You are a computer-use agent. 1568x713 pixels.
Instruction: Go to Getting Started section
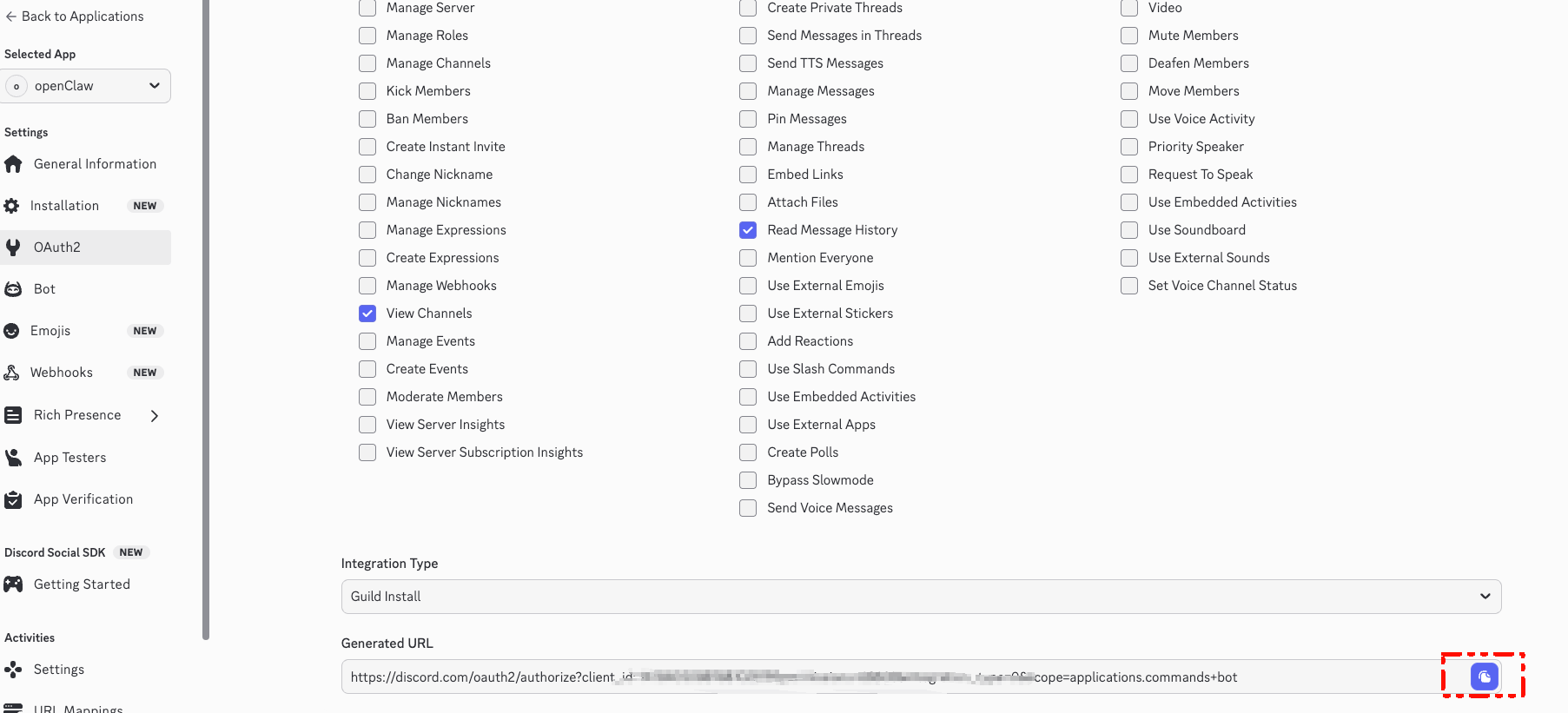click(x=82, y=584)
